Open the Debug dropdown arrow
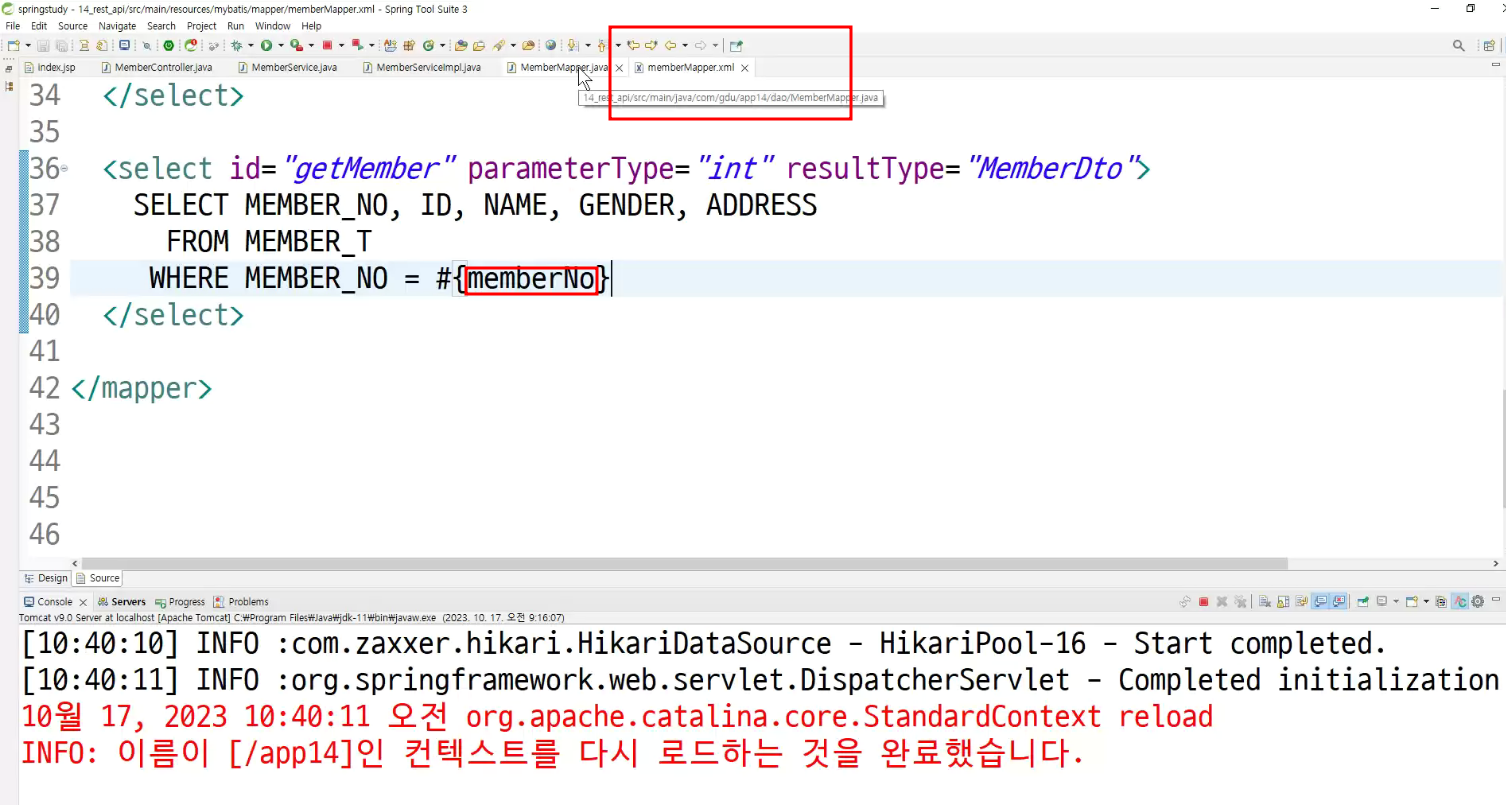This screenshot has width=1506, height=805. 250,45
